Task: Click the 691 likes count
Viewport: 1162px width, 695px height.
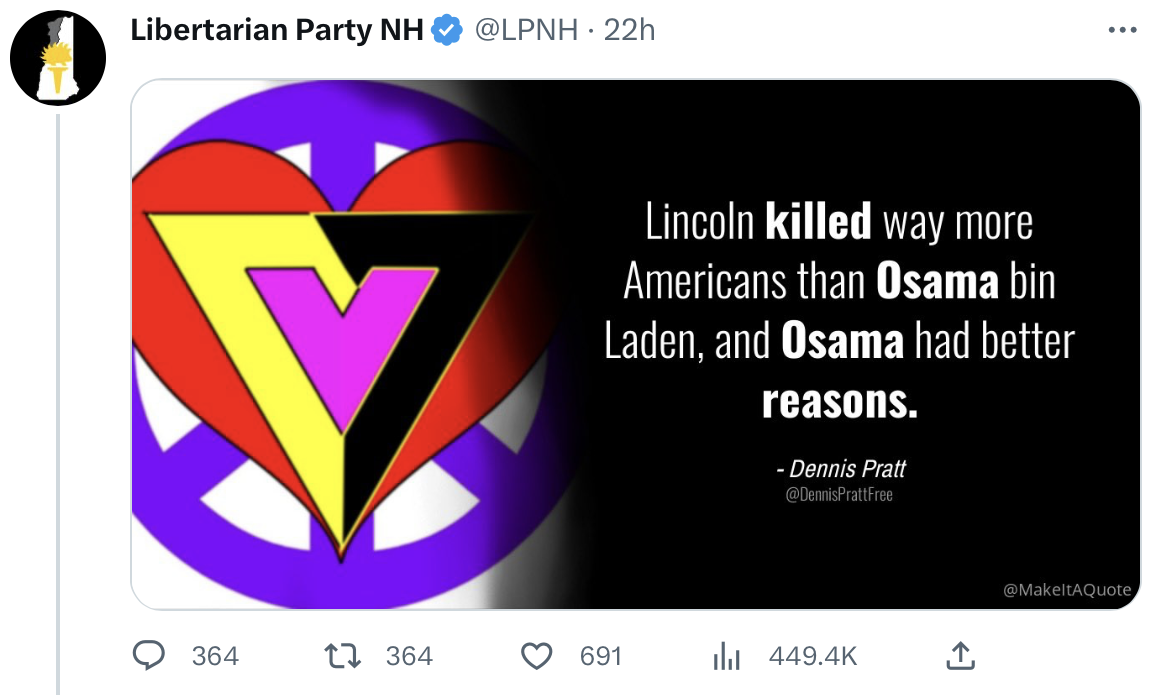Action: (x=601, y=656)
